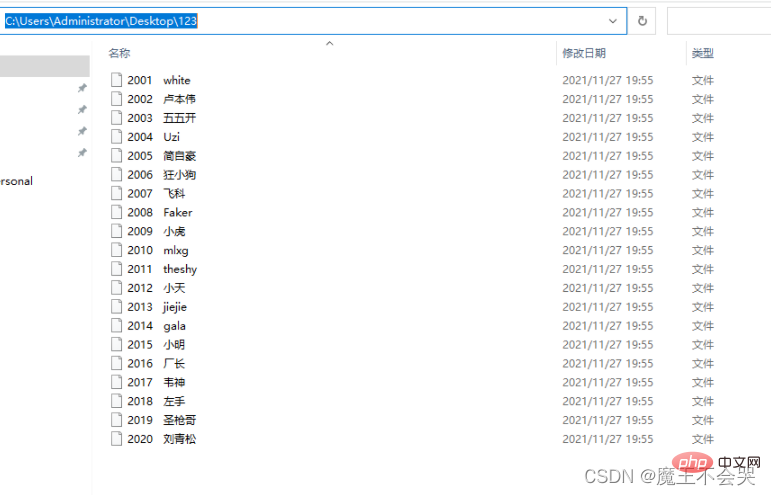Screen dimensions: 771x495
Task: Click the modified date of file 2010 mlxg
Action: point(608,250)
